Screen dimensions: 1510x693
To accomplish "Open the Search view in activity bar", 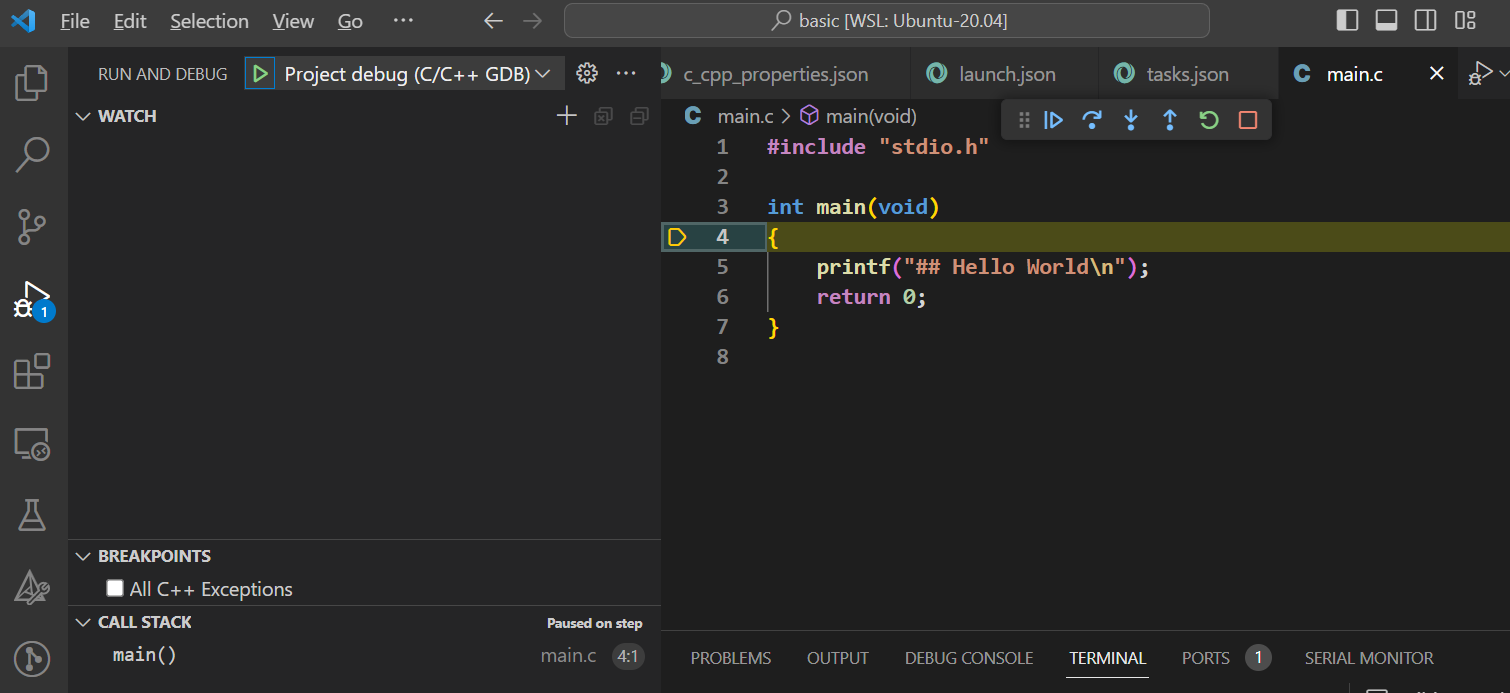I will coord(33,155).
